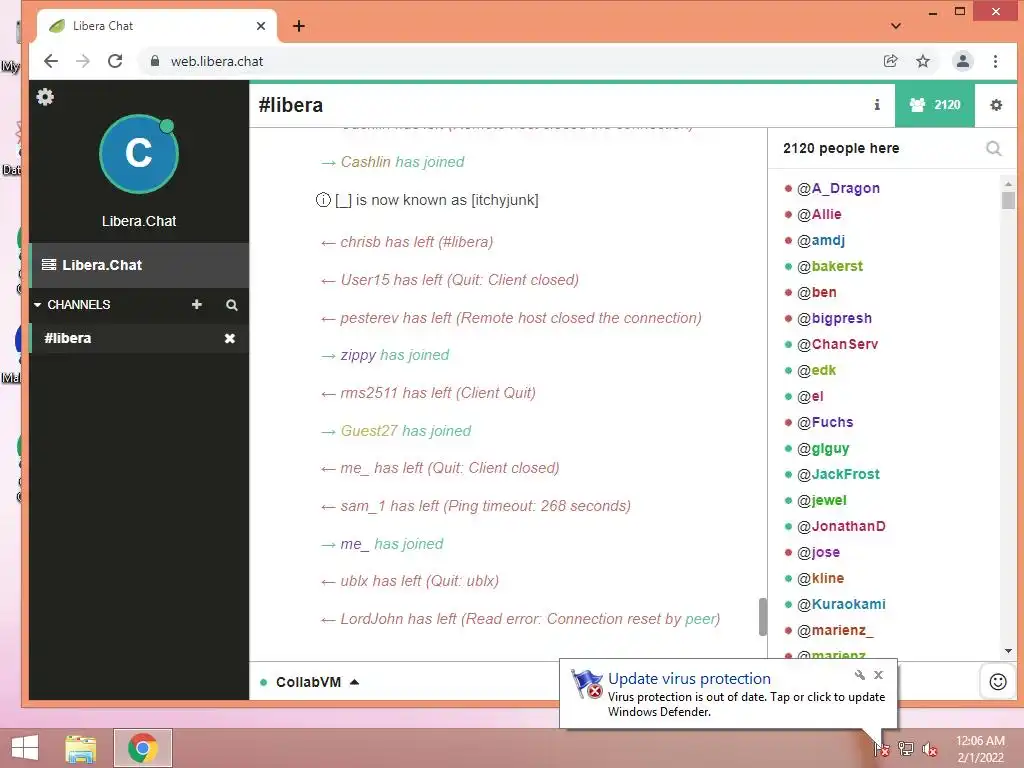Click the chat message scrollbar thumb
This screenshot has width=1024, height=768.
pyautogui.click(x=762, y=616)
